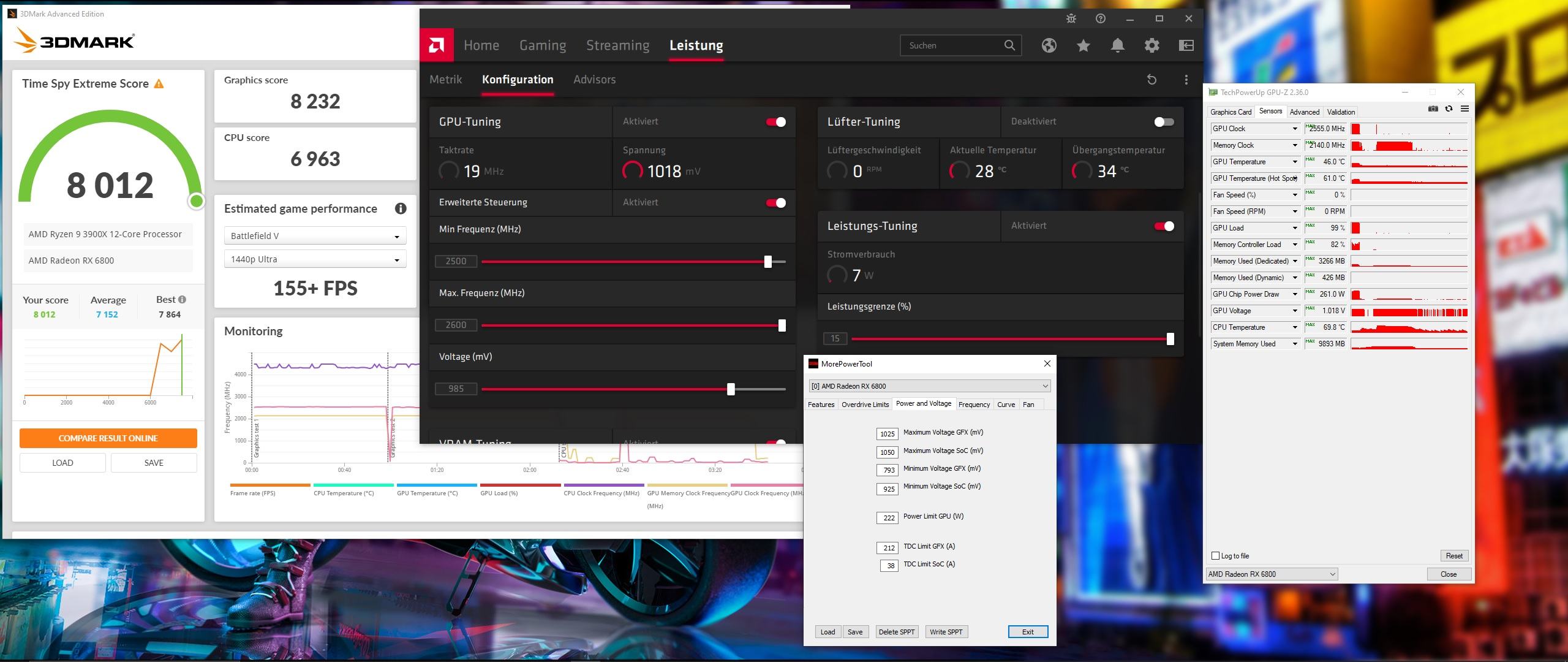Screen dimensions: 1568x662
Task: Open the Metrik sub-tab
Action: [445, 80]
